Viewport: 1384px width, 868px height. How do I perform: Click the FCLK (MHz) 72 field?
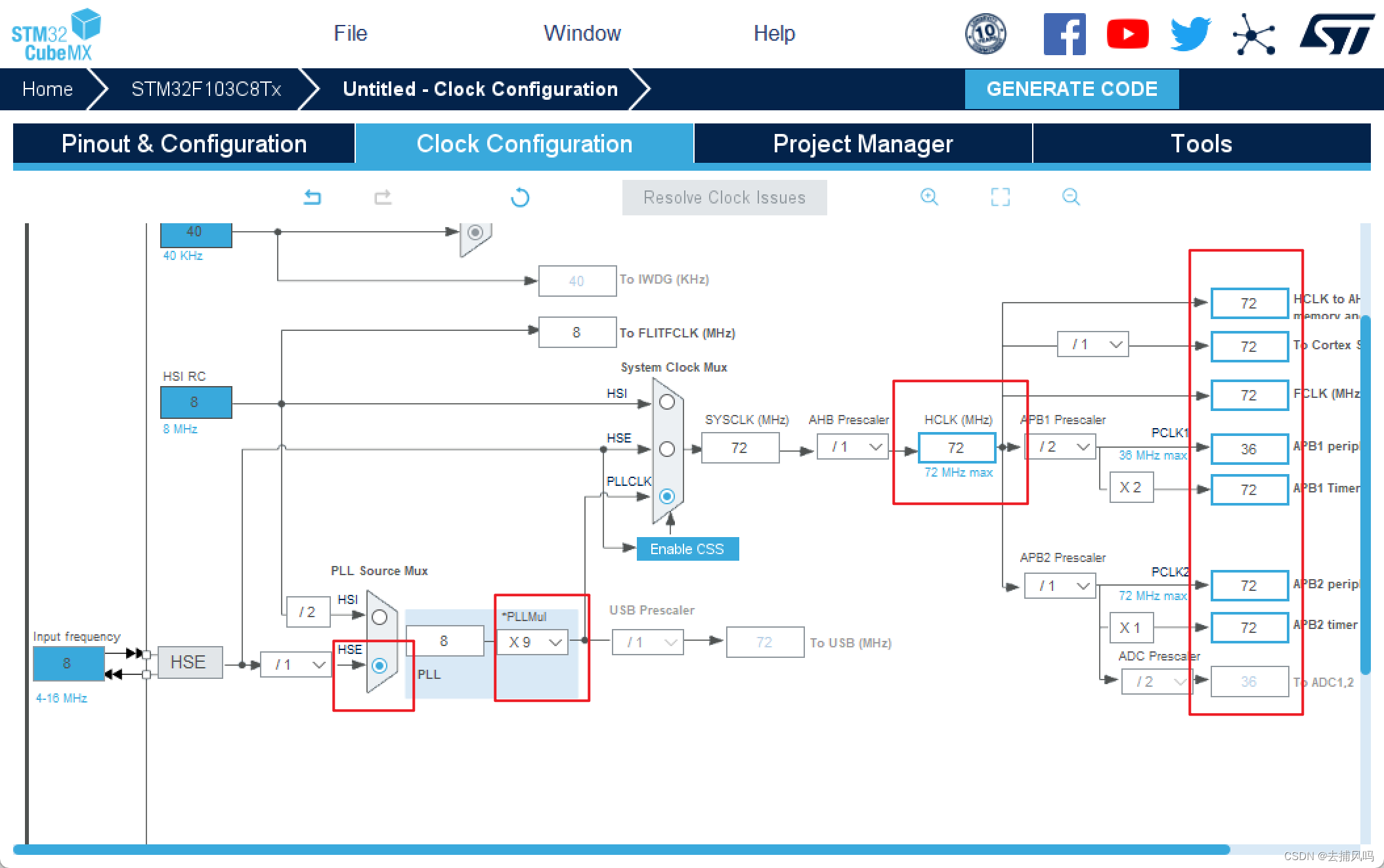[1249, 395]
